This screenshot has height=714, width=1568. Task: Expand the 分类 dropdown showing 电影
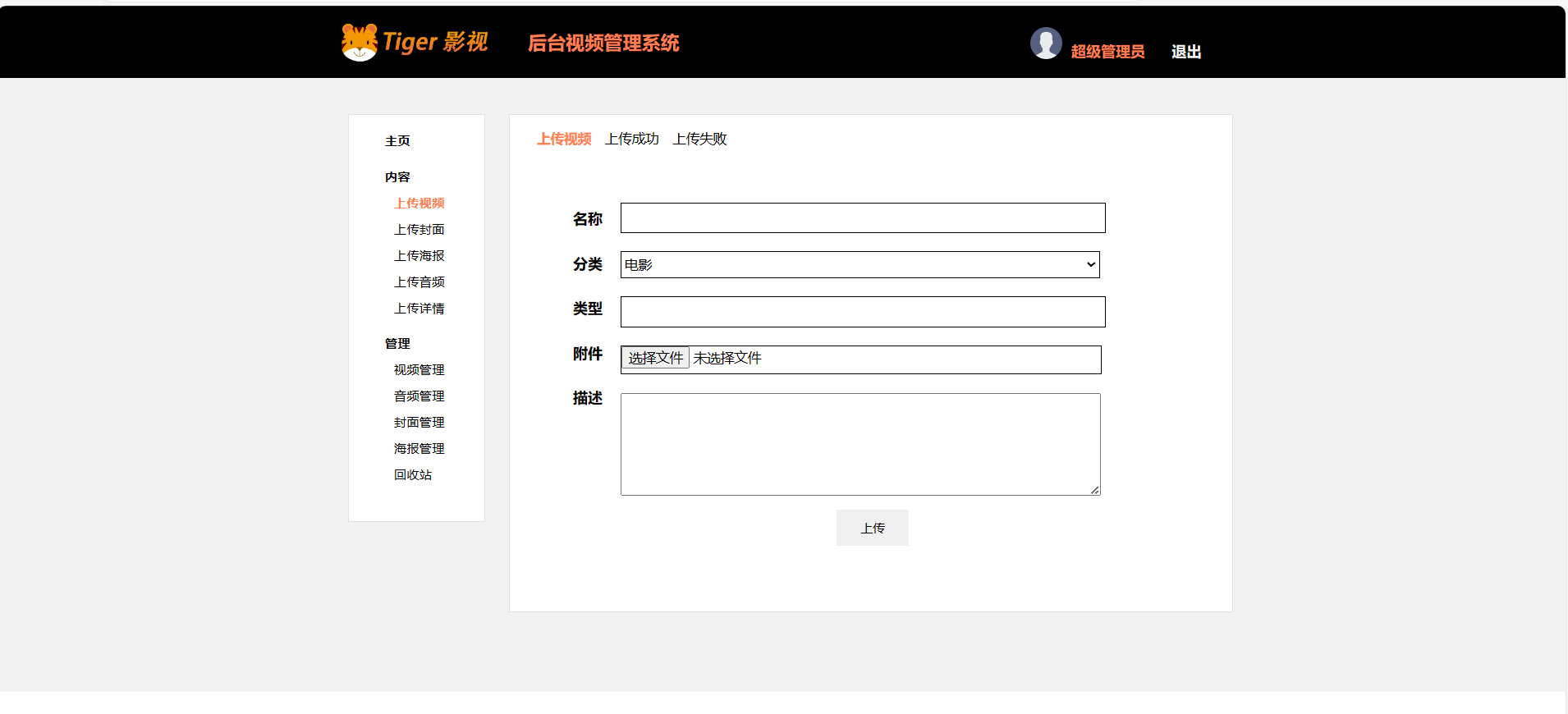point(860,264)
